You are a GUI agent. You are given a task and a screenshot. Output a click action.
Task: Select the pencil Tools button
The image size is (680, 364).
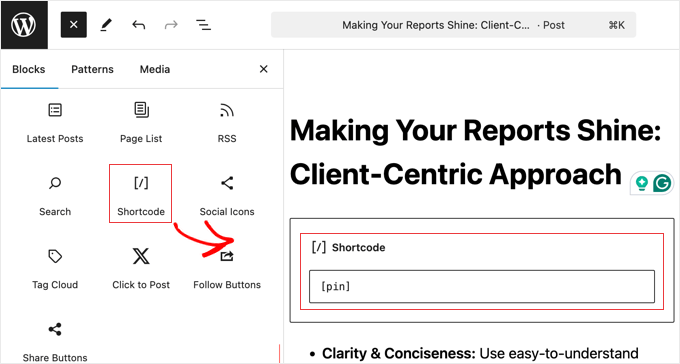[106, 25]
